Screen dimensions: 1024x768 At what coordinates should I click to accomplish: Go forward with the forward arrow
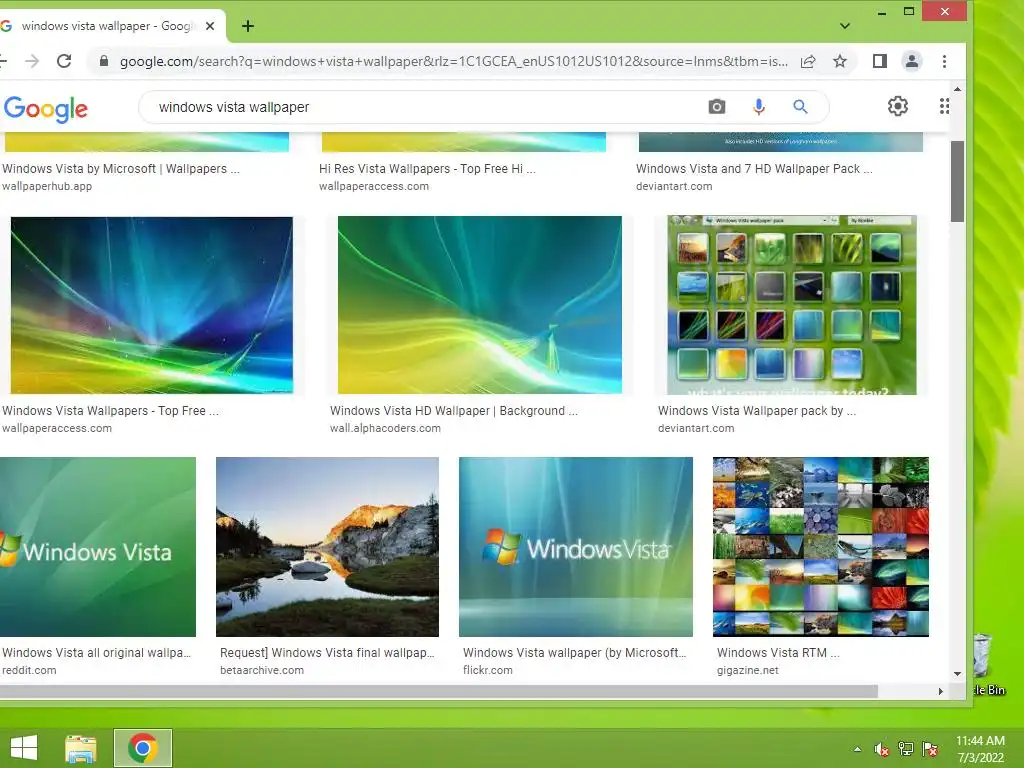click(31, 61)
